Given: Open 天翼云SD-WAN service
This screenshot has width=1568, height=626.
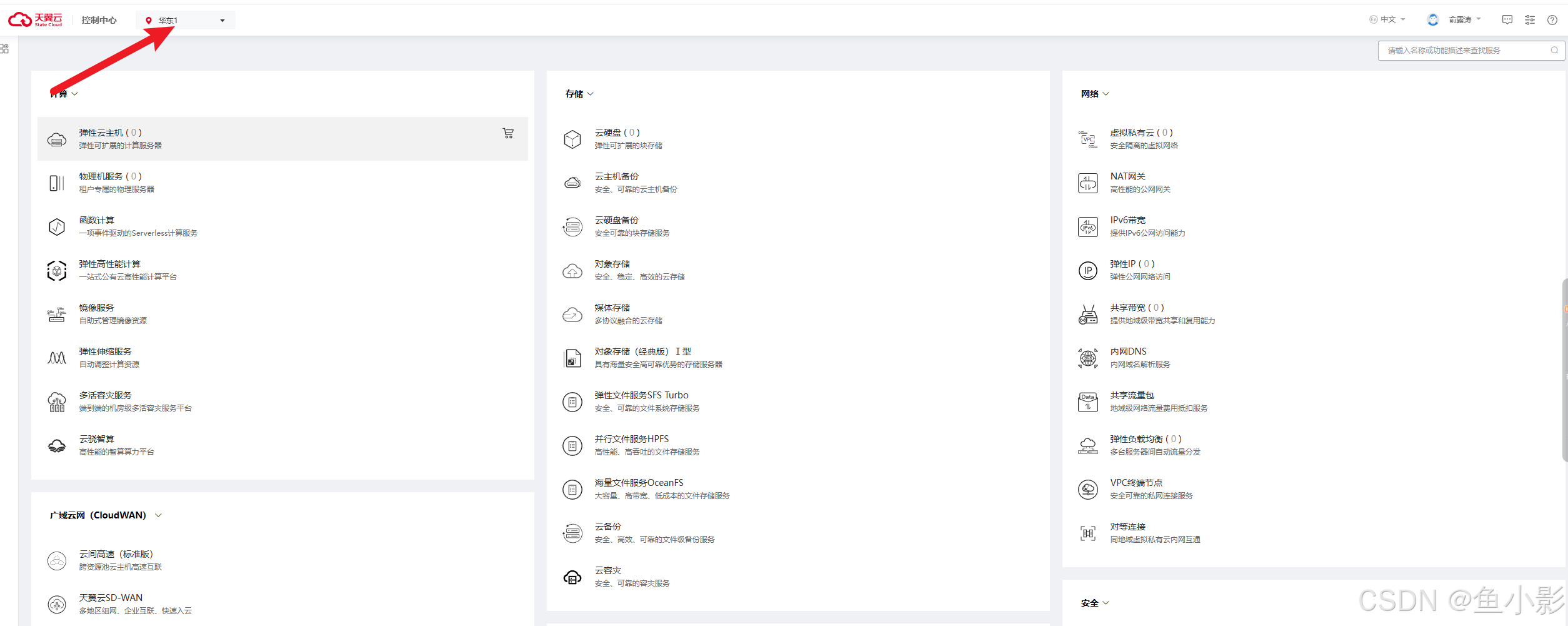Looking at the screenshot, I should [x=282, y=604].
